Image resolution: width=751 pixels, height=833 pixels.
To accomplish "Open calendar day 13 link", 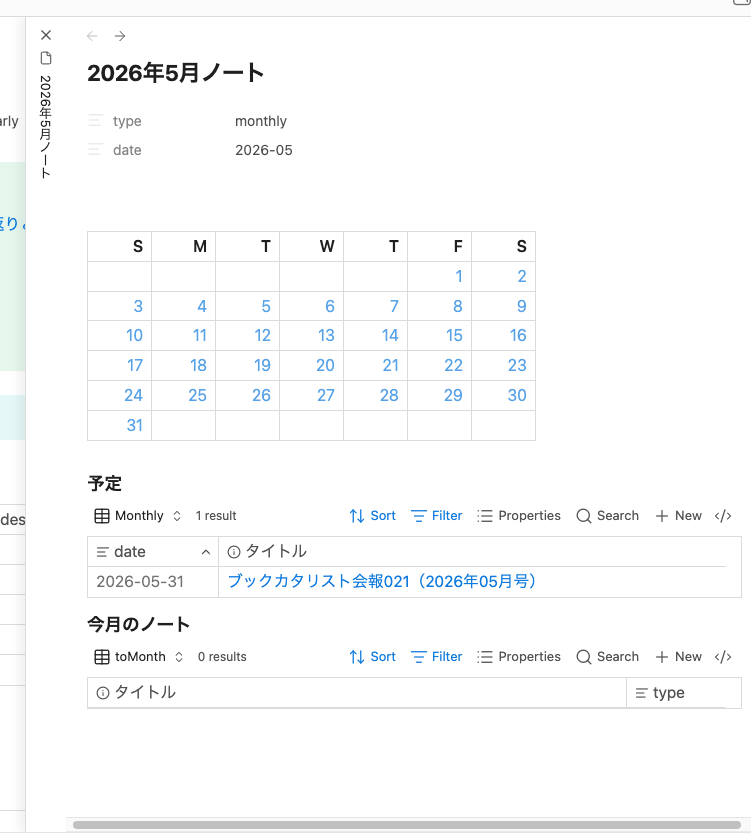I will [x=326, y=335].
